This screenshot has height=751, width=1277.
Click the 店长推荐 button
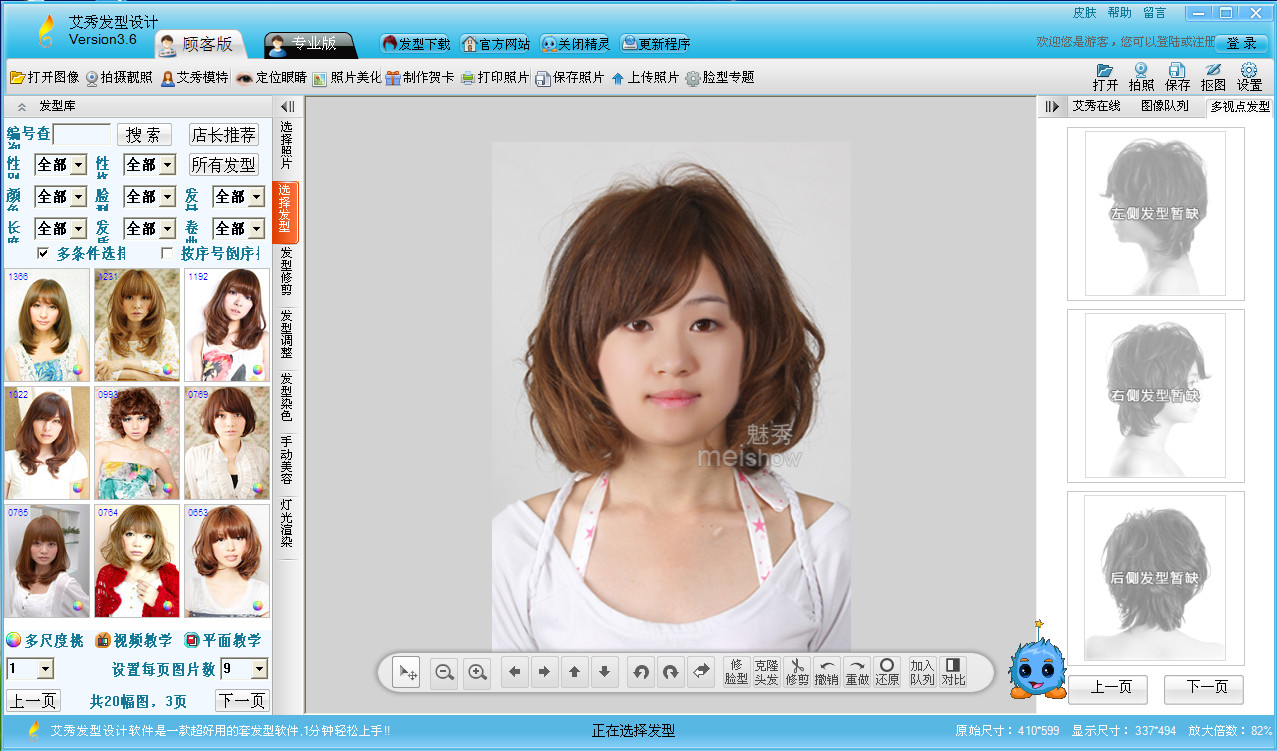pyautogui.click(x=224, y=135)
